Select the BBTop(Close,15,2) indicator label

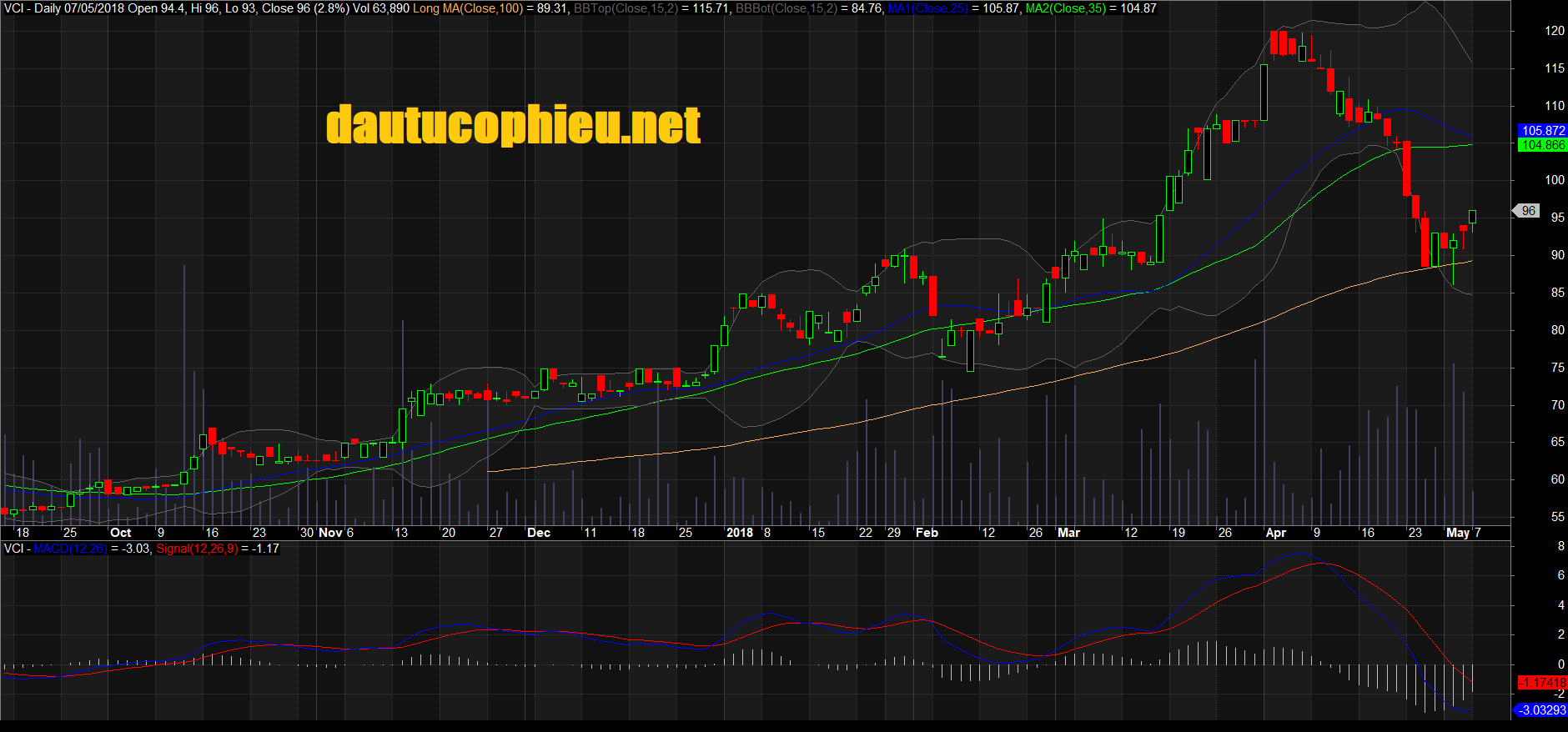coord(626,8)
